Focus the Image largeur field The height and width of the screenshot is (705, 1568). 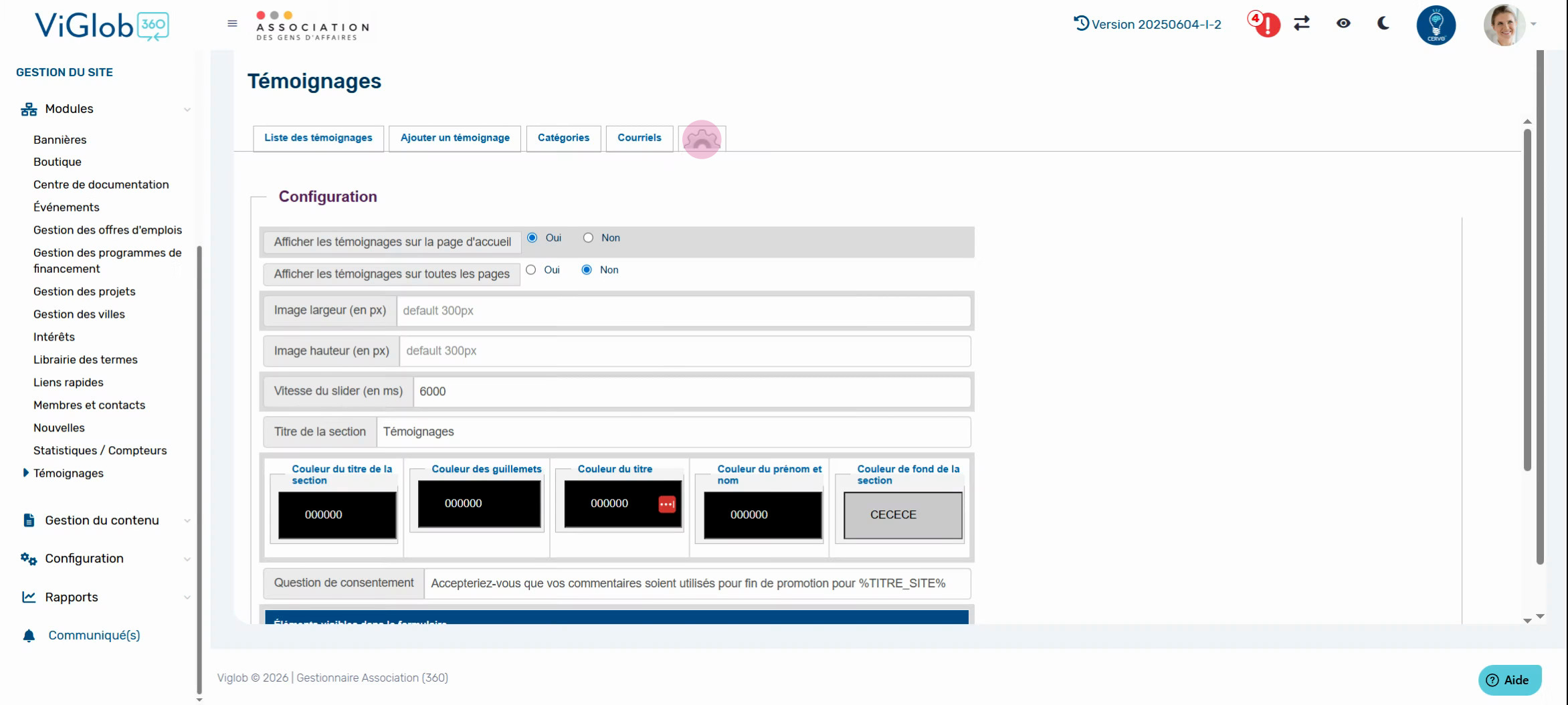point(683,311)
